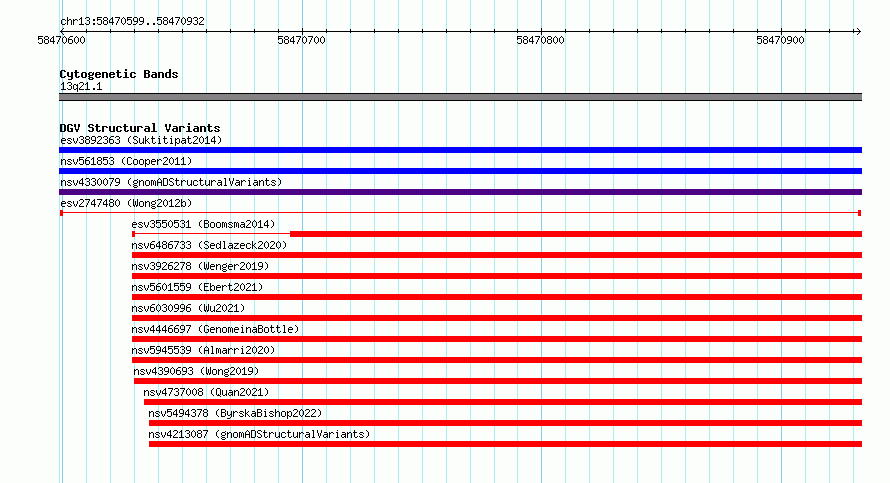The image size is (890, 483).
Task: Click the Cytogenetic Bands track title
Action: pyautogui.click(x=119, y=74)
